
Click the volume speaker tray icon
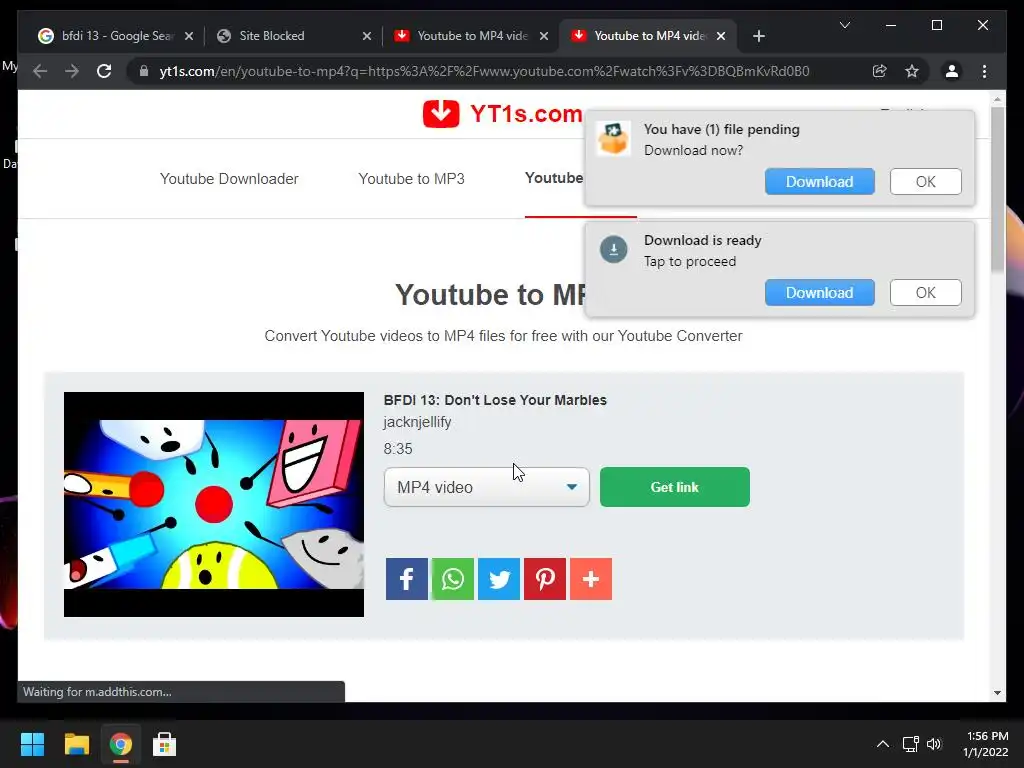(x=935, y=744)
